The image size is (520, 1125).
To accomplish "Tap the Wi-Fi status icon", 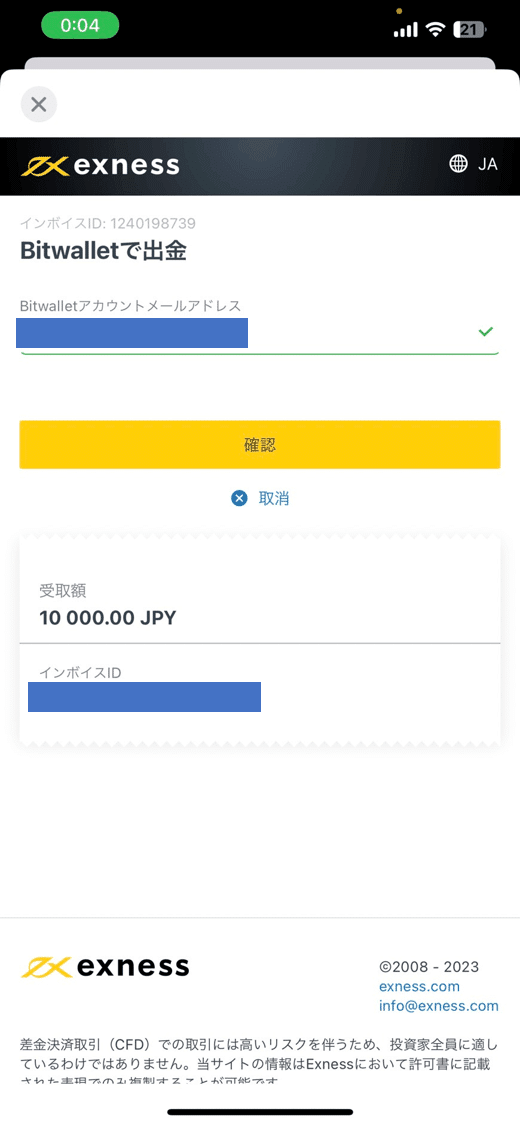I will pos(435,29).
